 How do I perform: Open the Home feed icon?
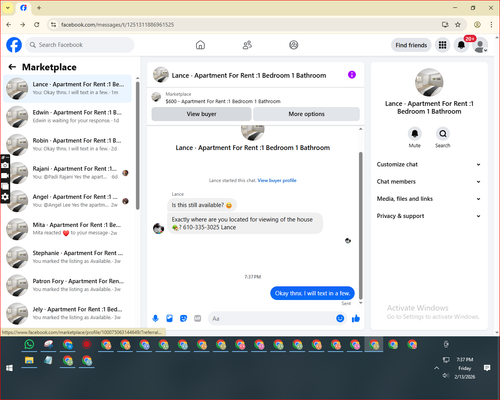tap(200, 45)
